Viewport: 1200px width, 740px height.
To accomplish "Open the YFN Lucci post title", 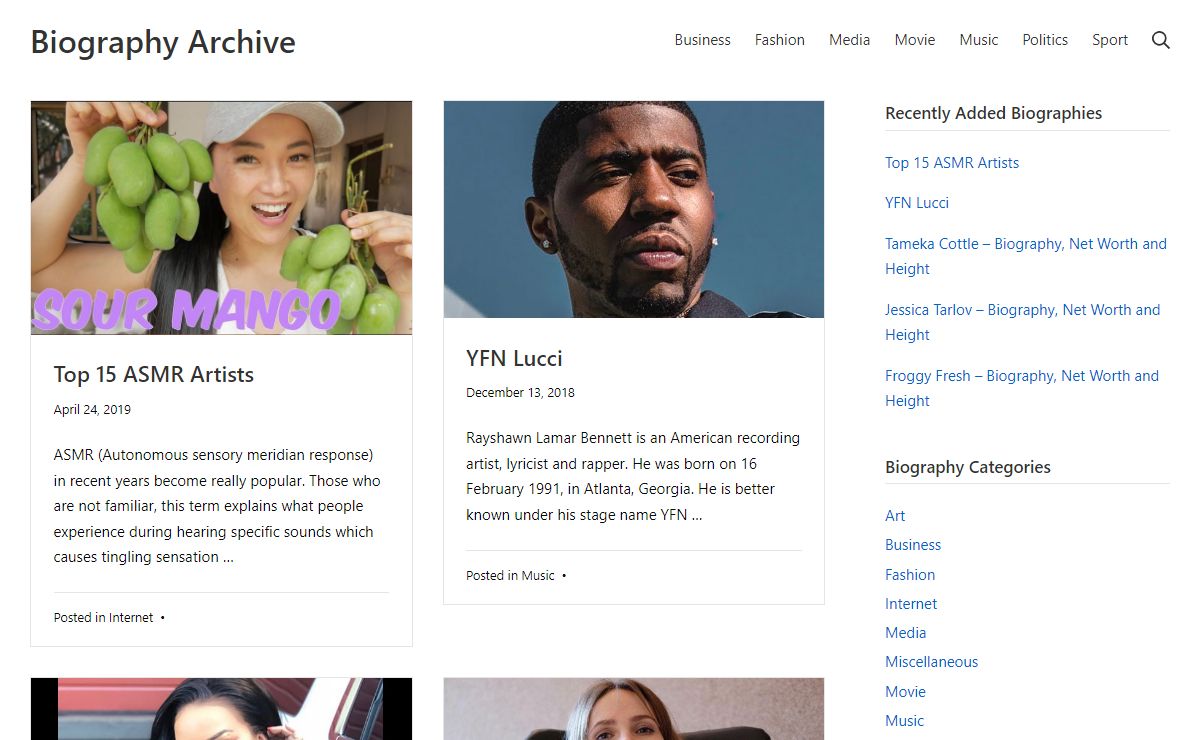I will pyautogui.click(x=514, y=358).
